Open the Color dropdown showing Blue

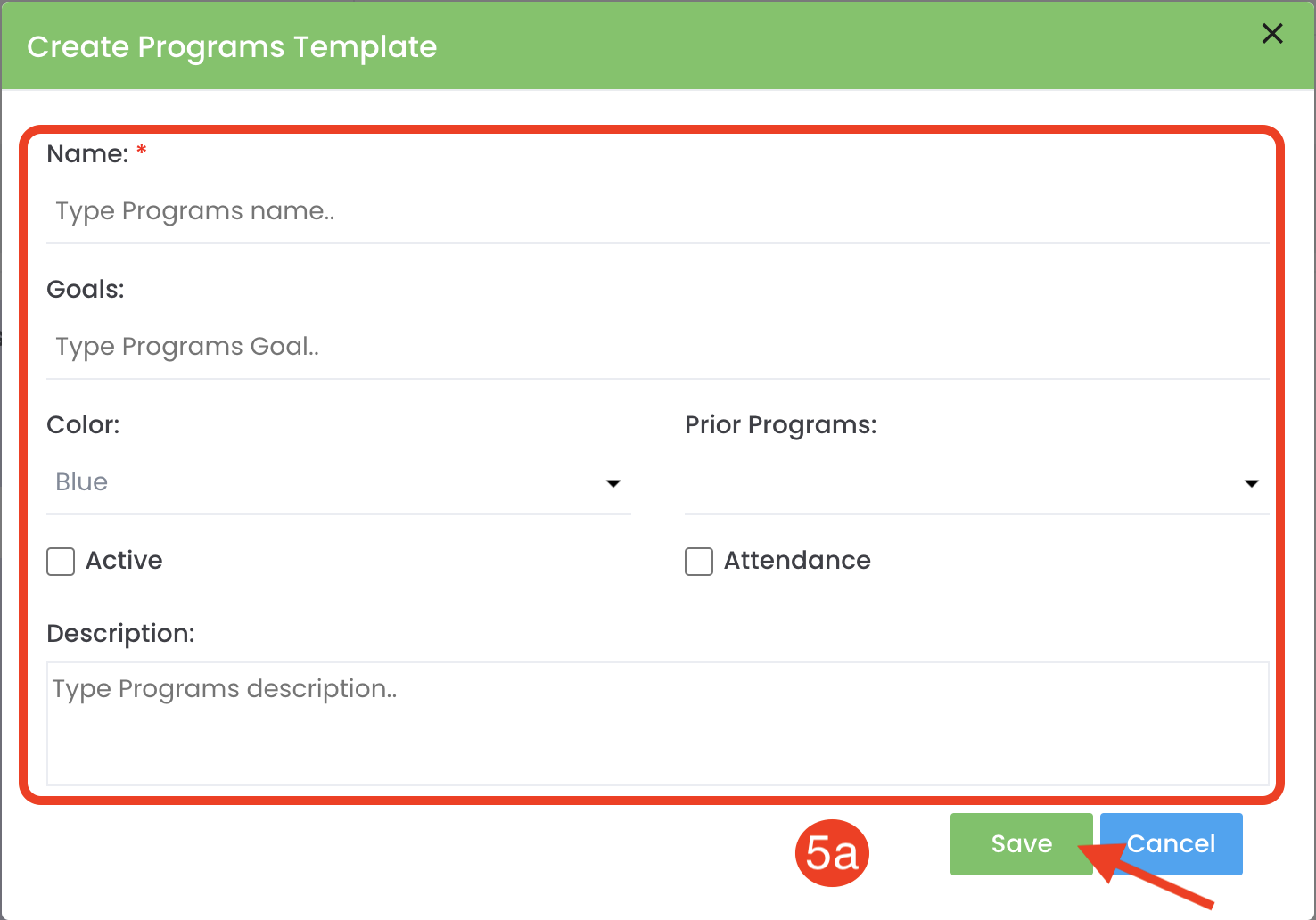[339, 482]
